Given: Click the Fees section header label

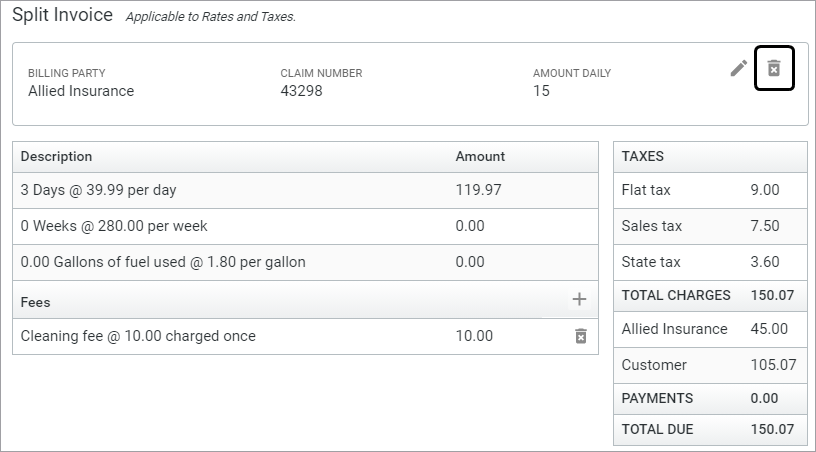Looking at the screenshot, I should tap(35, 301).
